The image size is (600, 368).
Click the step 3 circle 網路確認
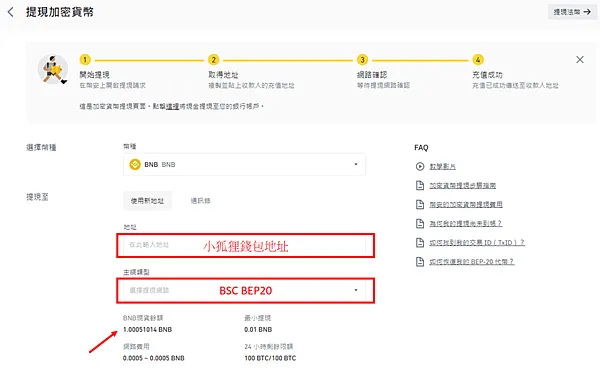362,60
